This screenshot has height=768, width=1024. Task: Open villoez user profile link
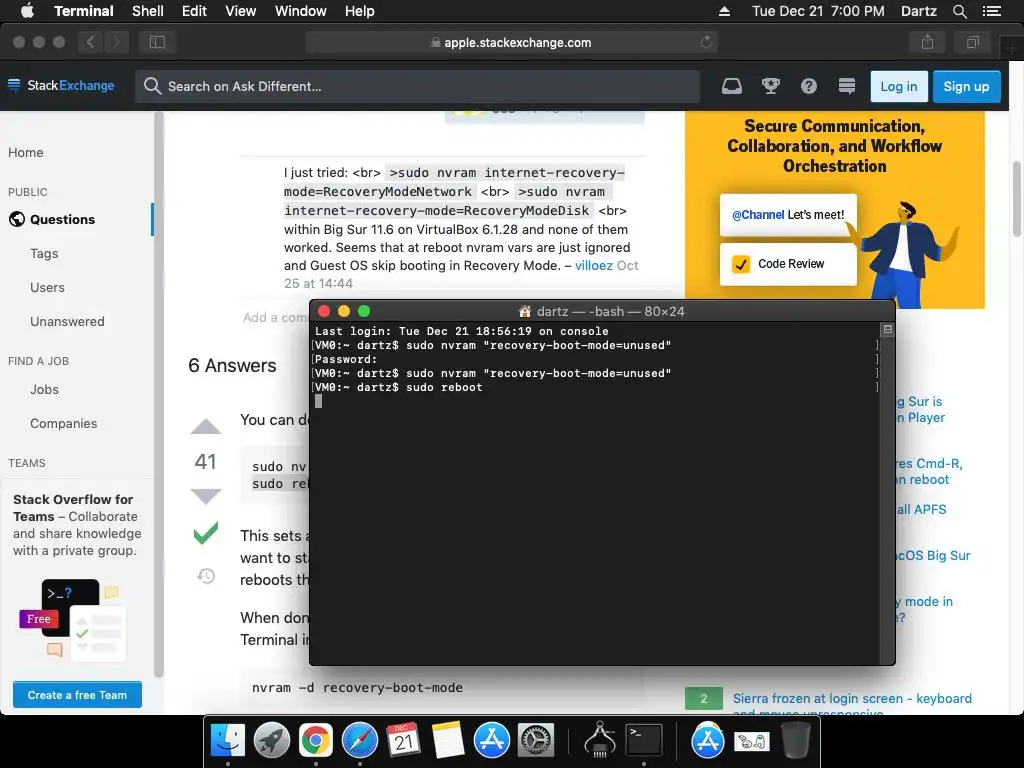click(x=594, y=265)
